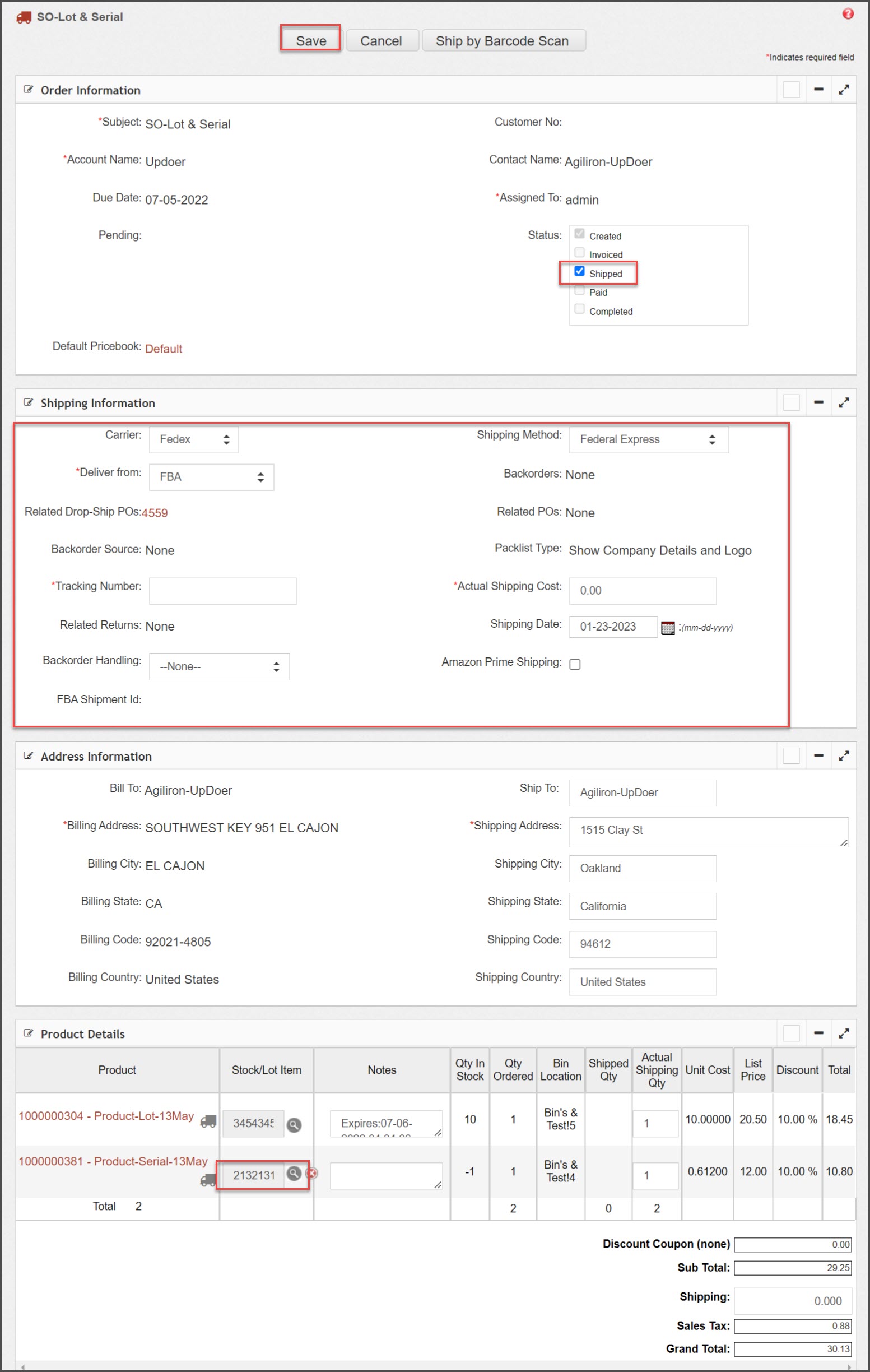Click Stock/Lot Item field 3454345
This screenshot has width=870, height=1372.
[253, 1124]
